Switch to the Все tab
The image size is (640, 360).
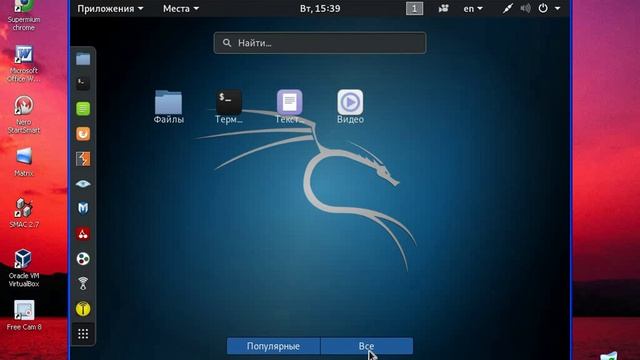367,346
